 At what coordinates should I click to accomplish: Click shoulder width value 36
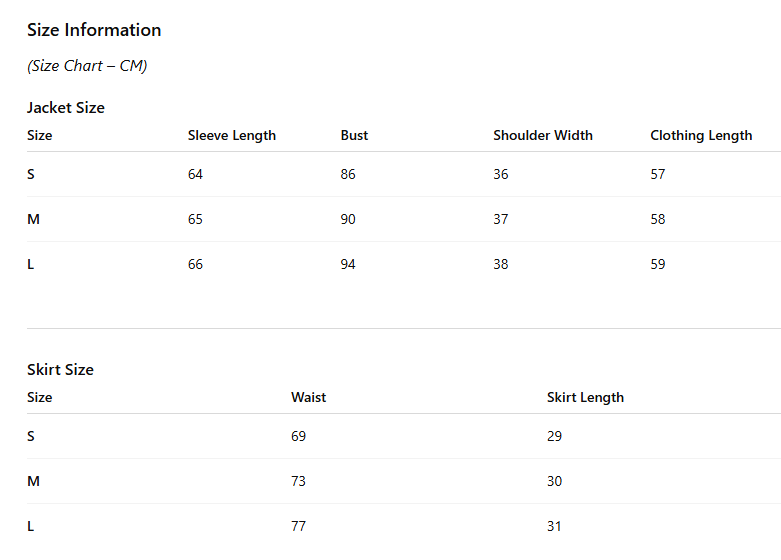501,174
